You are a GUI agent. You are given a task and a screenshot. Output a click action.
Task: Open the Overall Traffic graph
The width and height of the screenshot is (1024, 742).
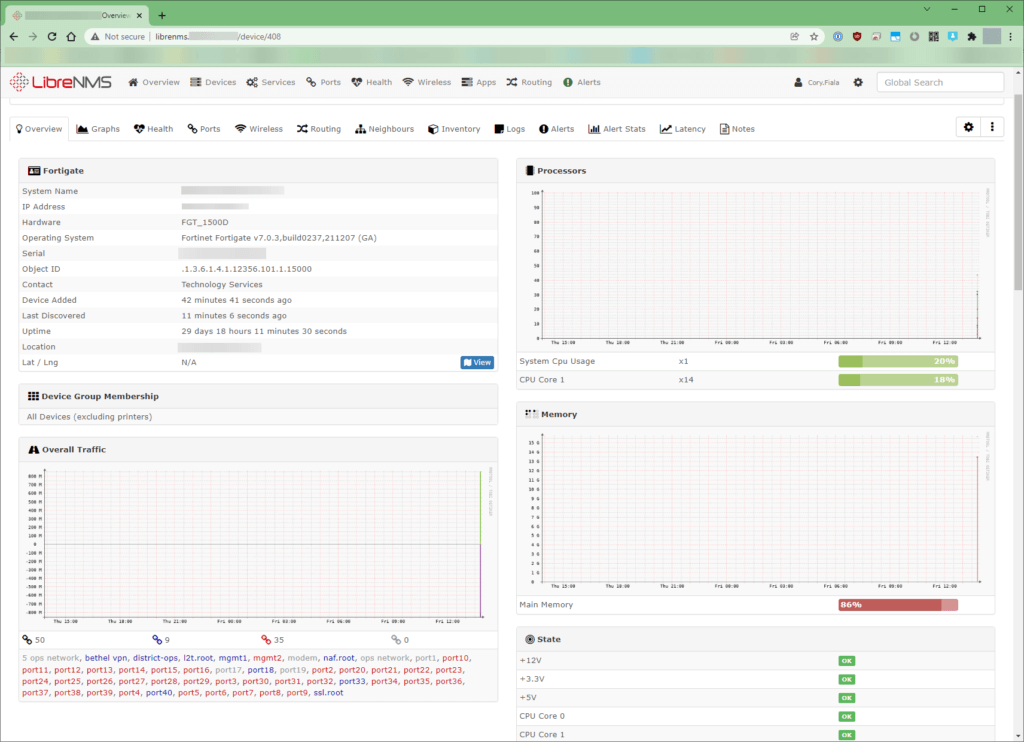click(259, 545)
